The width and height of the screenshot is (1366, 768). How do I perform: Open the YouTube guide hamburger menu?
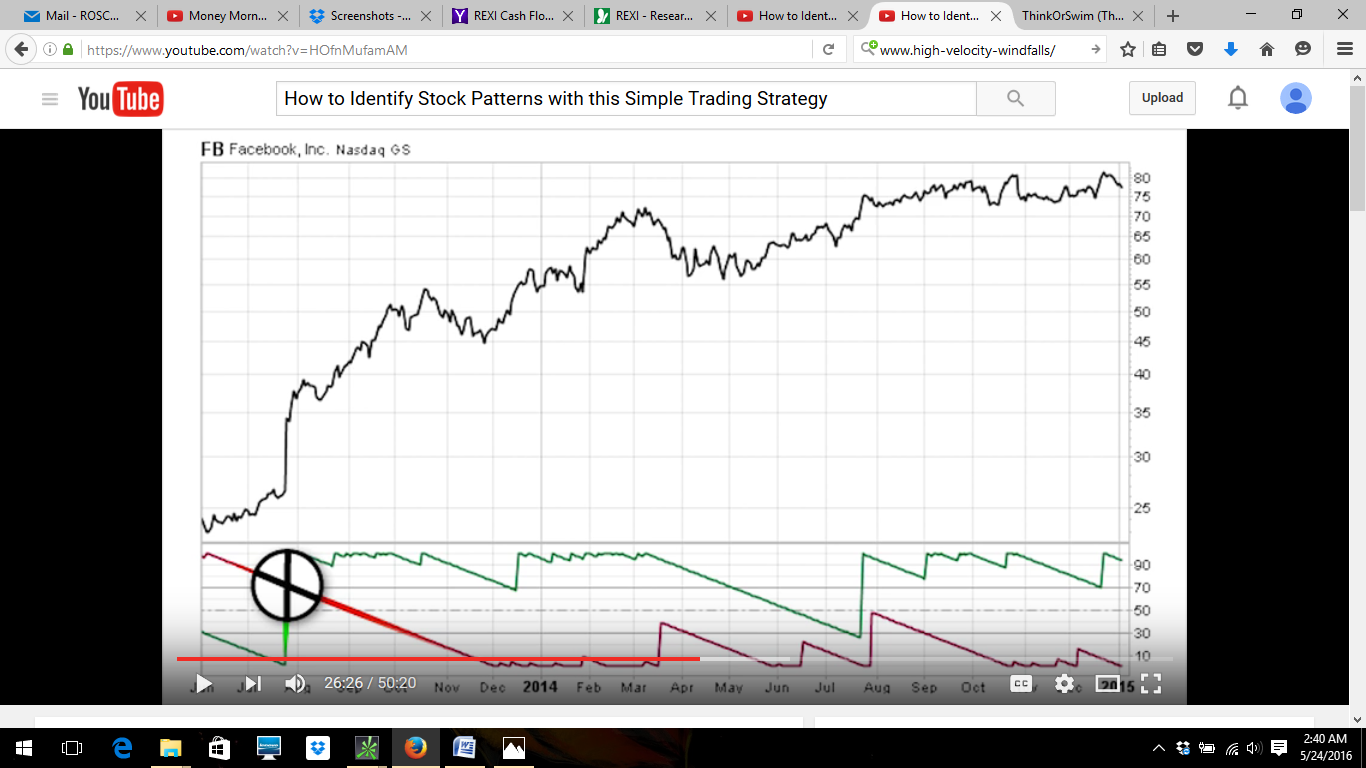(50, 99)
